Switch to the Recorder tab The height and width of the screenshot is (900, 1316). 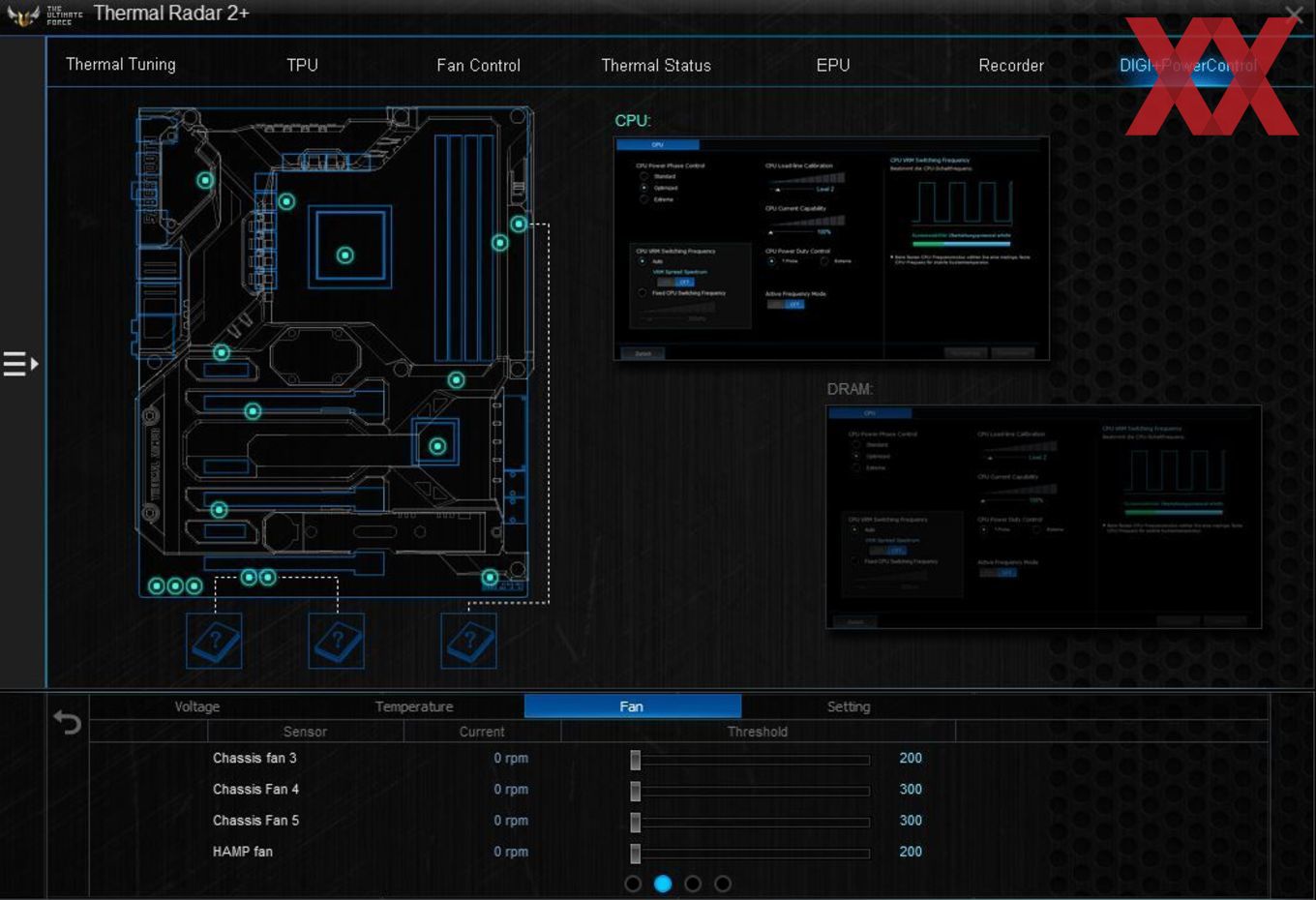(1011, 66)
